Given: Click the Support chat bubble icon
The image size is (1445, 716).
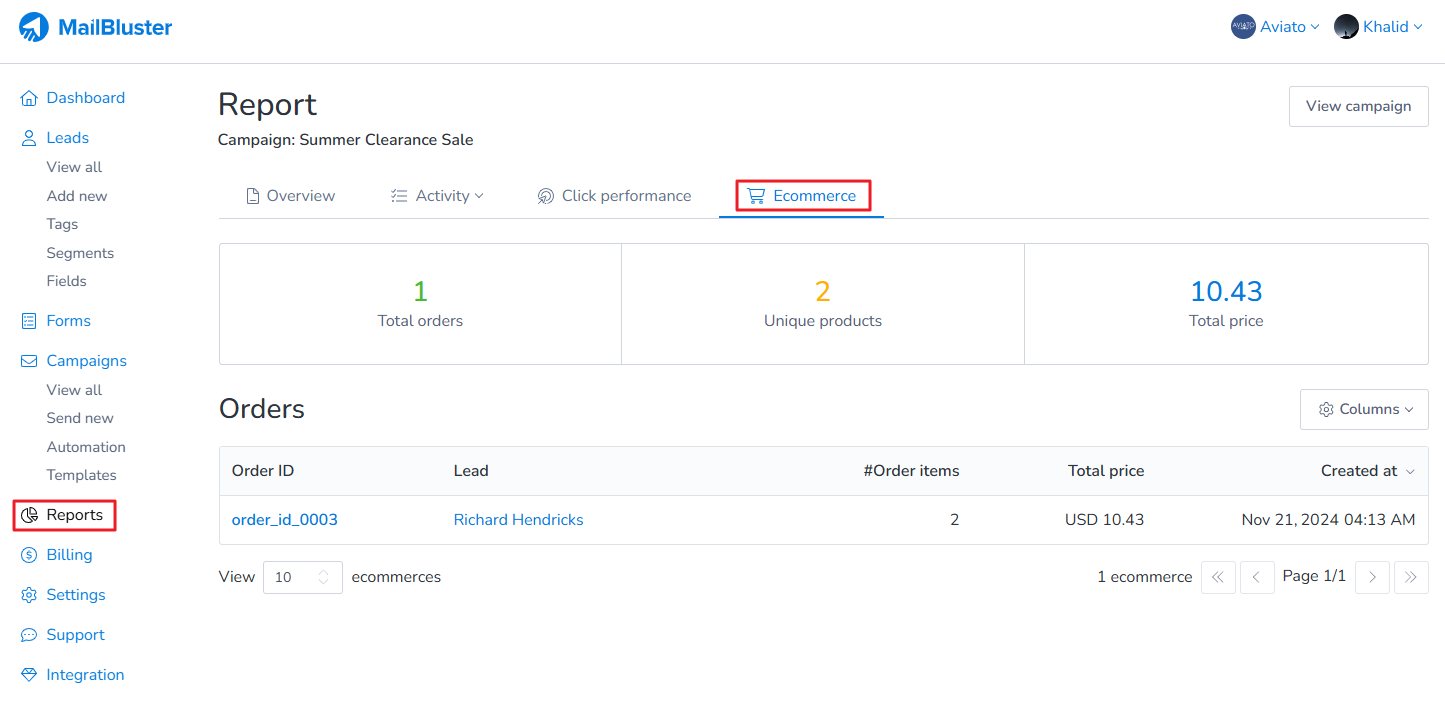Looking at the screenshot, I should pos(29,635).
